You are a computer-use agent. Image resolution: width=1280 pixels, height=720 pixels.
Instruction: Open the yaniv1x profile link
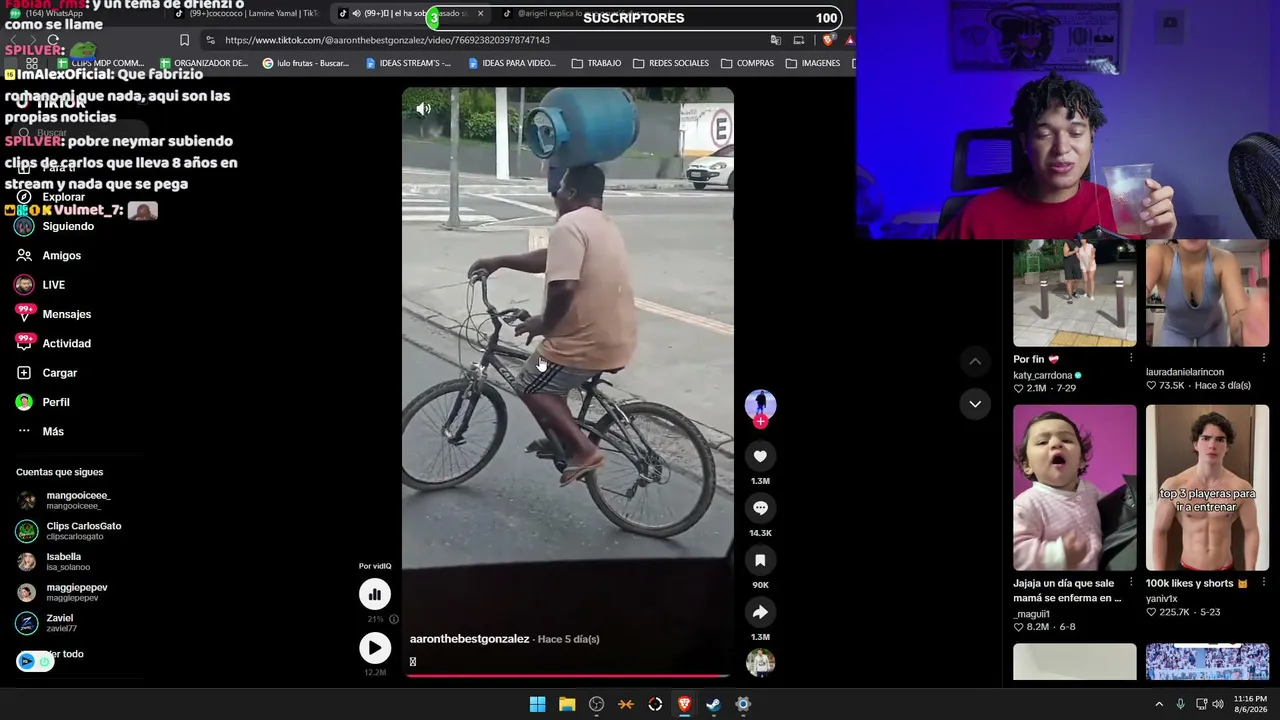coord(1162,599)
